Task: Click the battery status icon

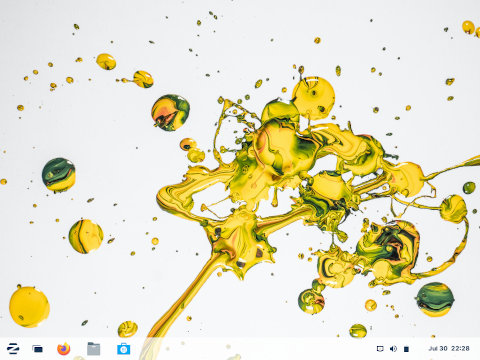Action: coord(406,349)
